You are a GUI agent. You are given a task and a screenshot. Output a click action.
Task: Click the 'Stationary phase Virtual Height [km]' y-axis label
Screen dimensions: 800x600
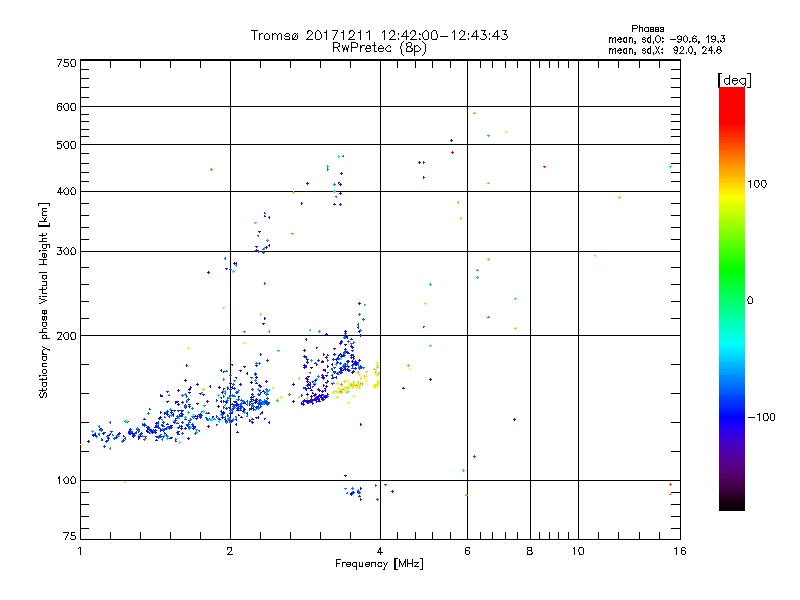pos(44,300)
